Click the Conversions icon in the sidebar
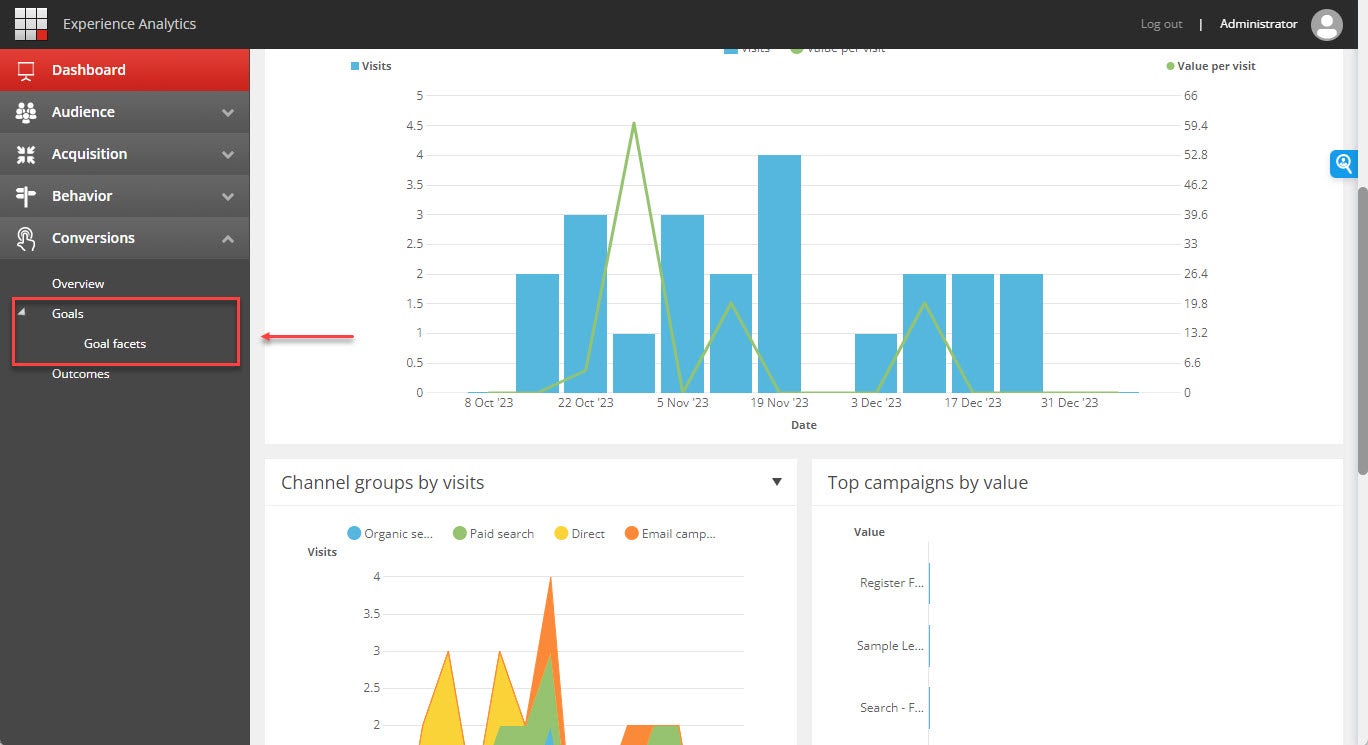 point(27,237)
